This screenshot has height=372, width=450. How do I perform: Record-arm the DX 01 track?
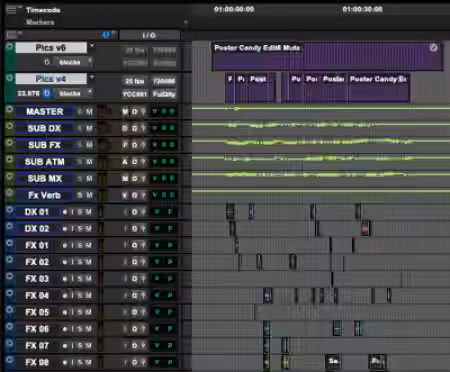[65, 212]
